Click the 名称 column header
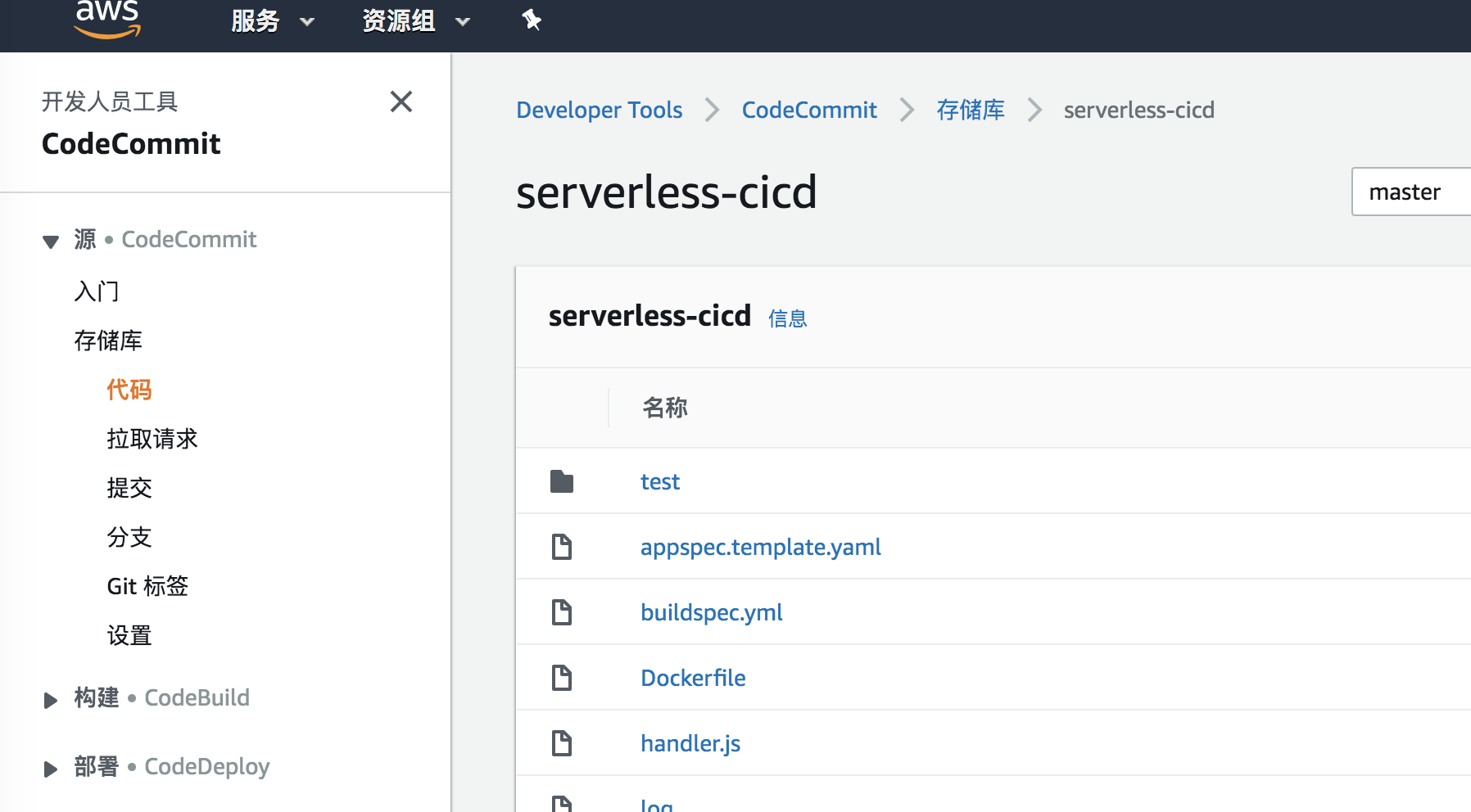The image size is (1471, 812). point(665,408)
